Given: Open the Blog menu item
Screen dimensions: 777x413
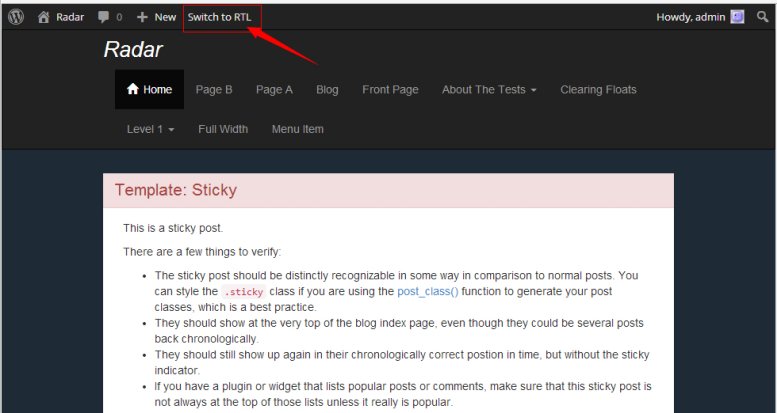Looking at the screenshot, I should [327, 90].
